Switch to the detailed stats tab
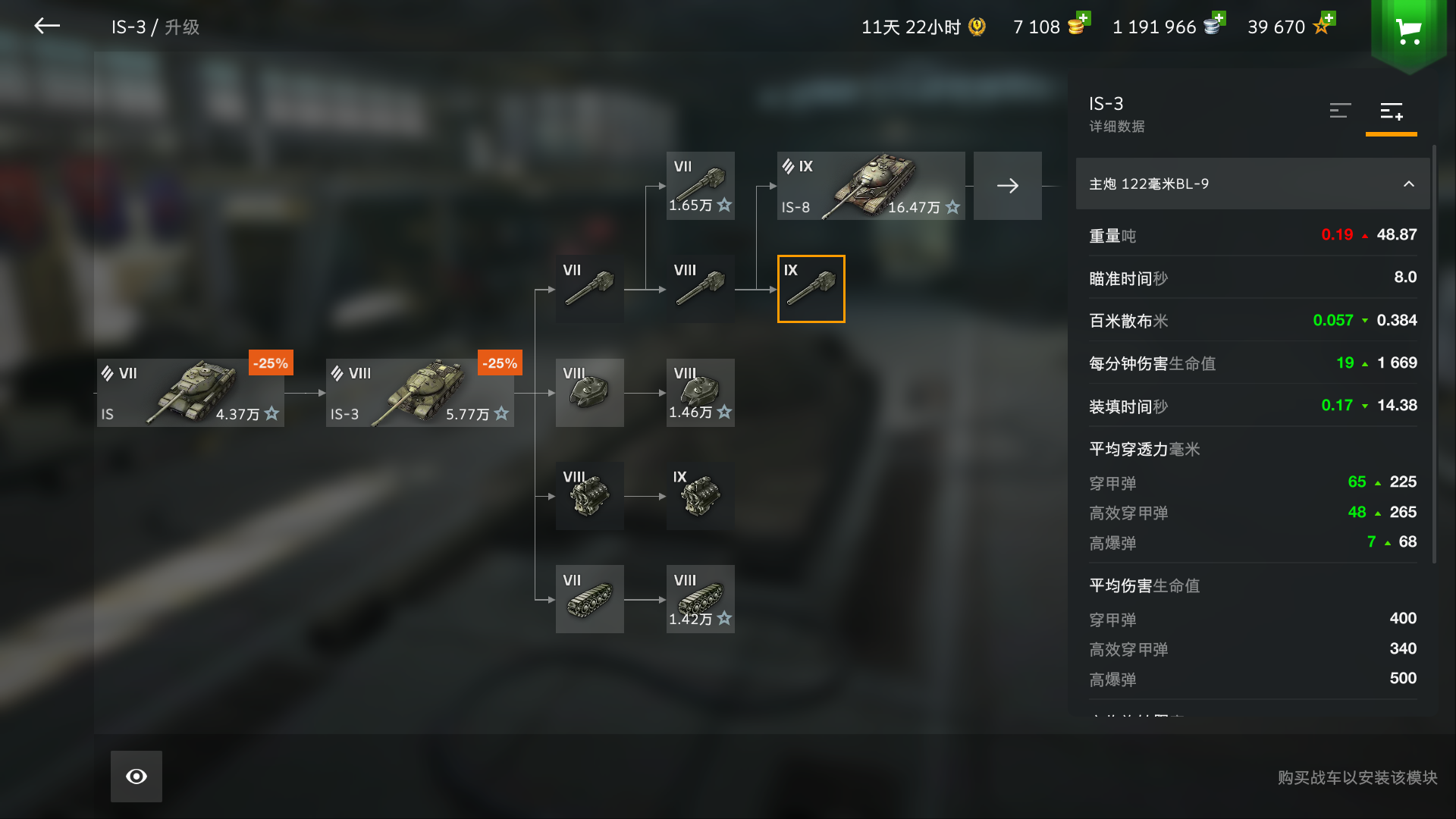Image resolution: width=1456 pixels, height=819 pixels. coord(1391,111)
